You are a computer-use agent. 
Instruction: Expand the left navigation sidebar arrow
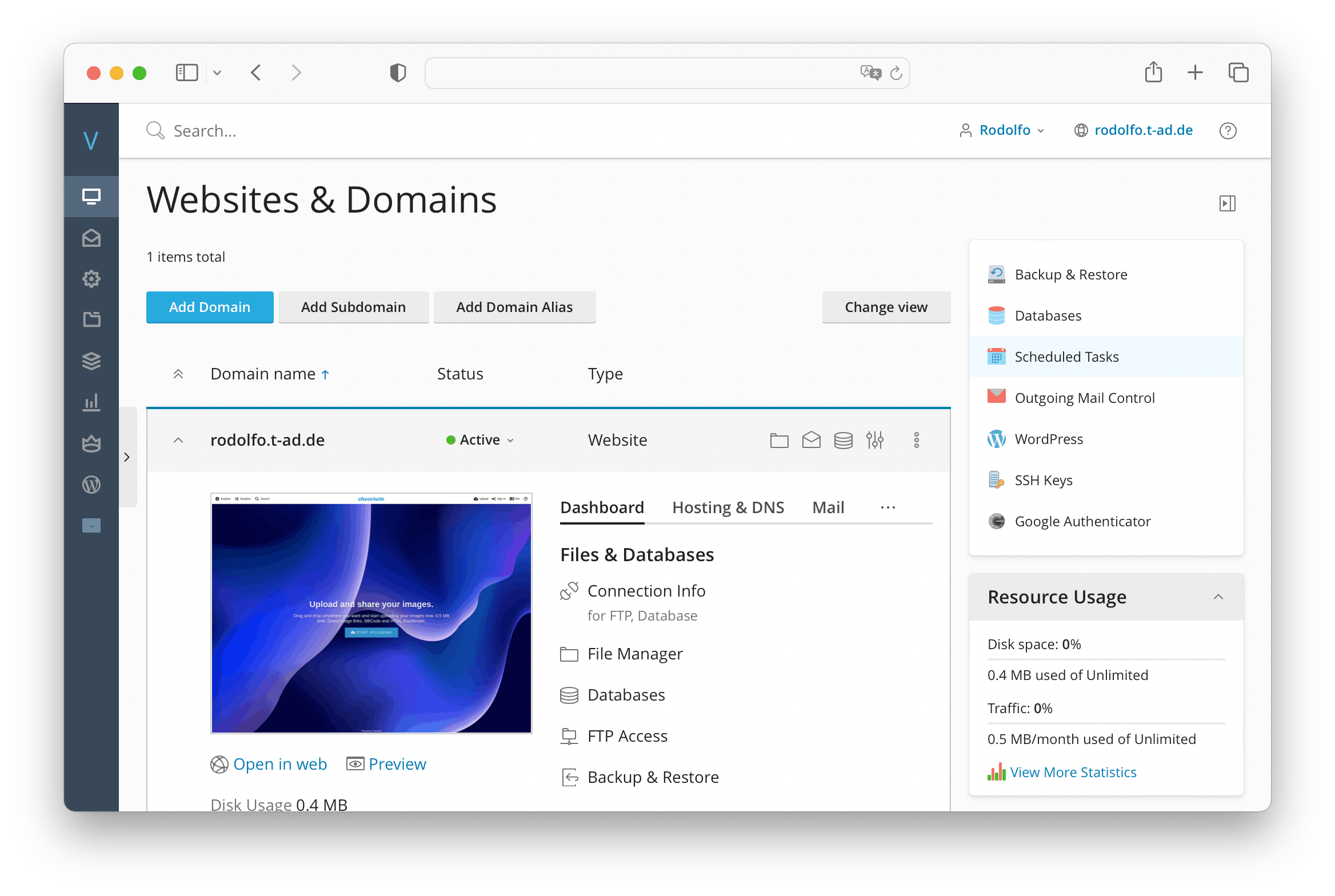click(127, 457)
